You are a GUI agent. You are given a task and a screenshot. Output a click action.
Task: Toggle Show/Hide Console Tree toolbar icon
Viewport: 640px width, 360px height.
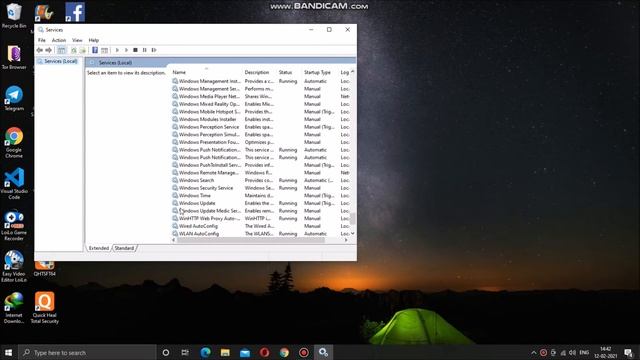click(61, 50)
